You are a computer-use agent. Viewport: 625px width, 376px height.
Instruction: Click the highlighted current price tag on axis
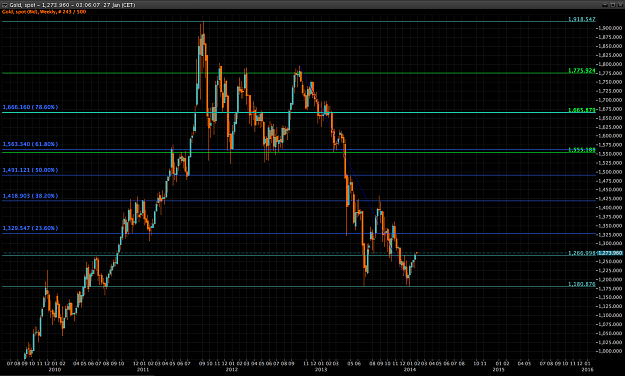click(x=610, y=253)
